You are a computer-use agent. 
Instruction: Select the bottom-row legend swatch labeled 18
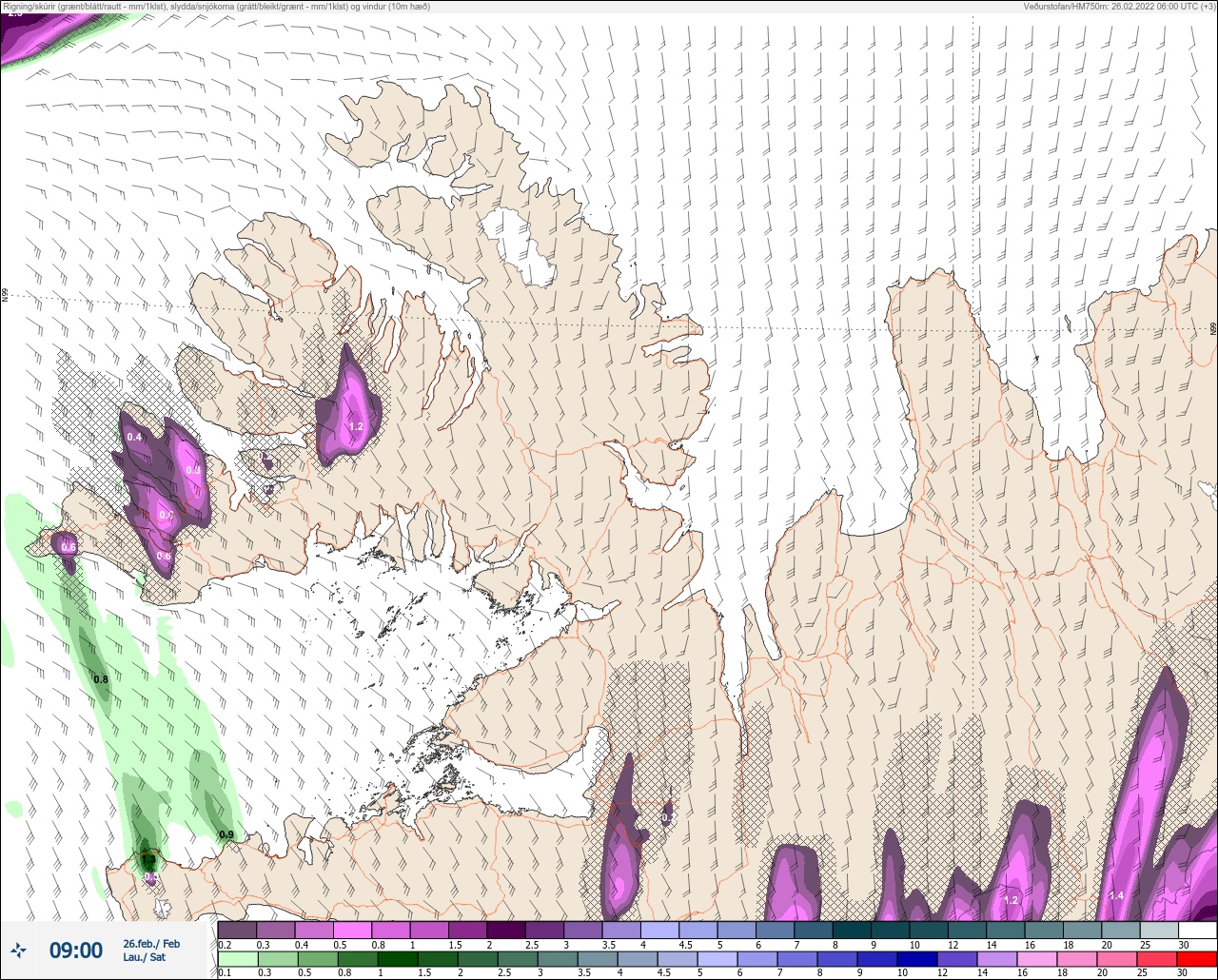click(x=1077, y=958)
